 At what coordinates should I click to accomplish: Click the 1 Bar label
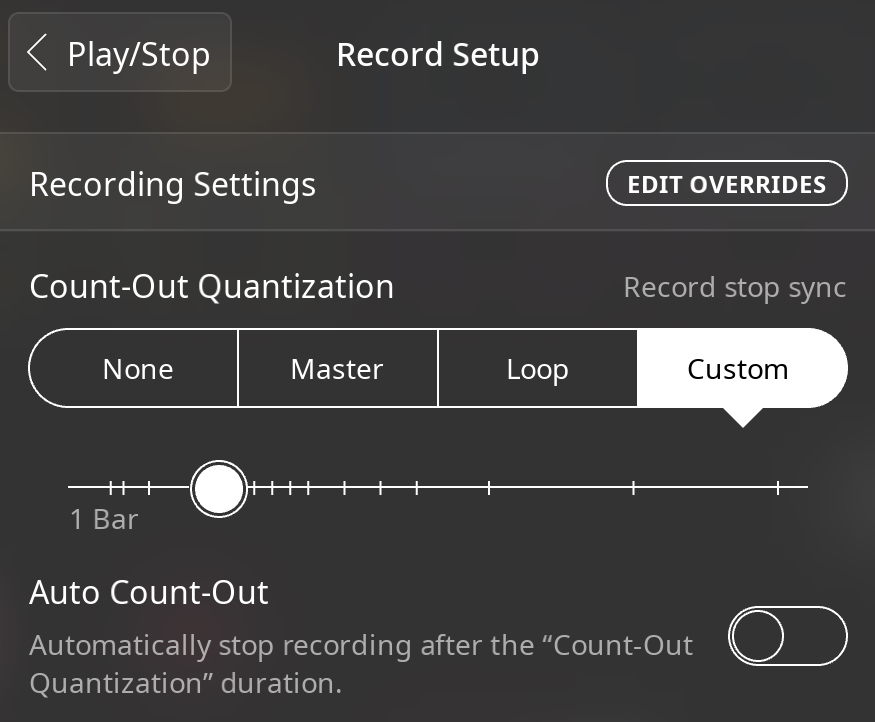tap(103, 518)
